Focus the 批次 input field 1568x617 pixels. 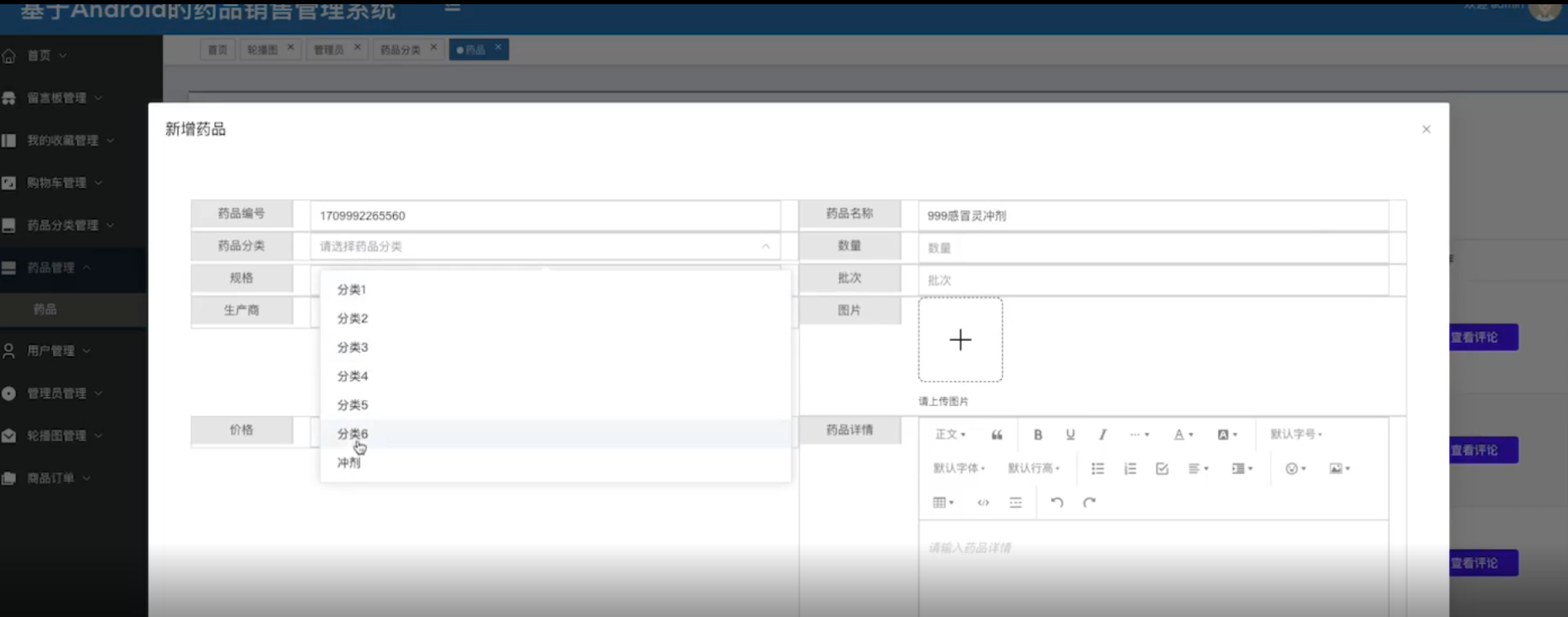pos(1153,279)
